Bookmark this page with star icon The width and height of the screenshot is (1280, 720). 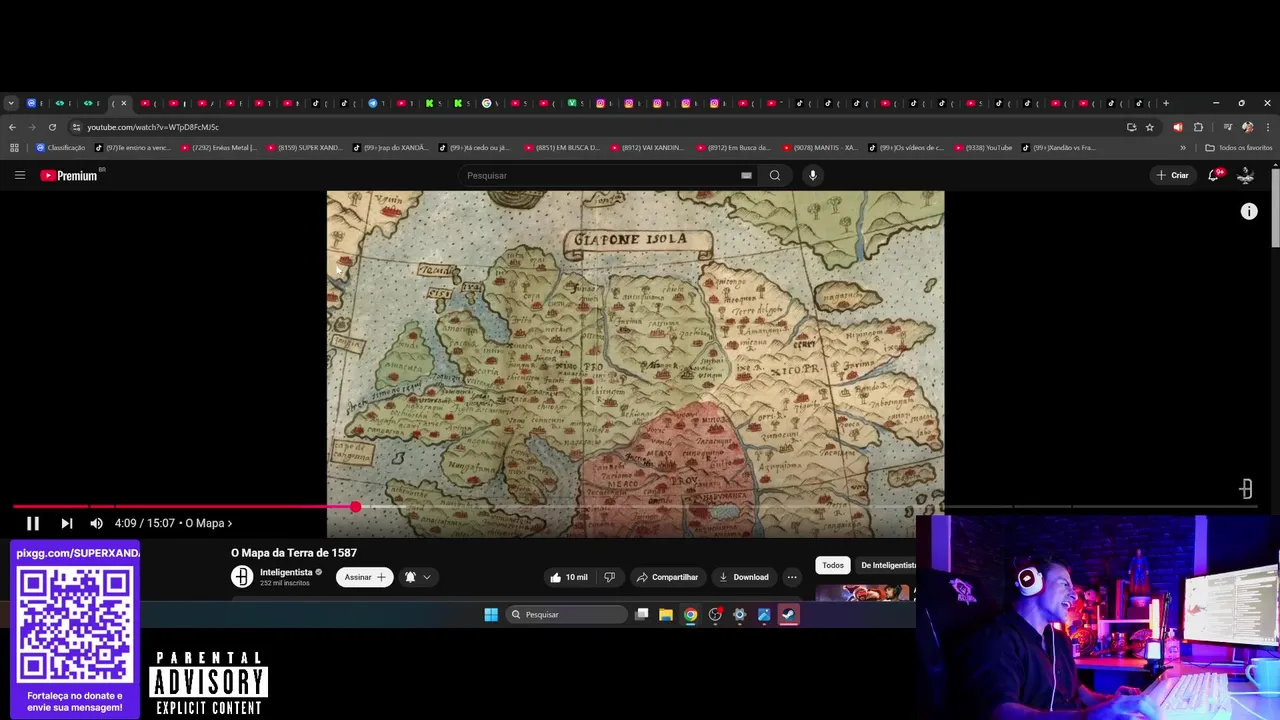1150,127
